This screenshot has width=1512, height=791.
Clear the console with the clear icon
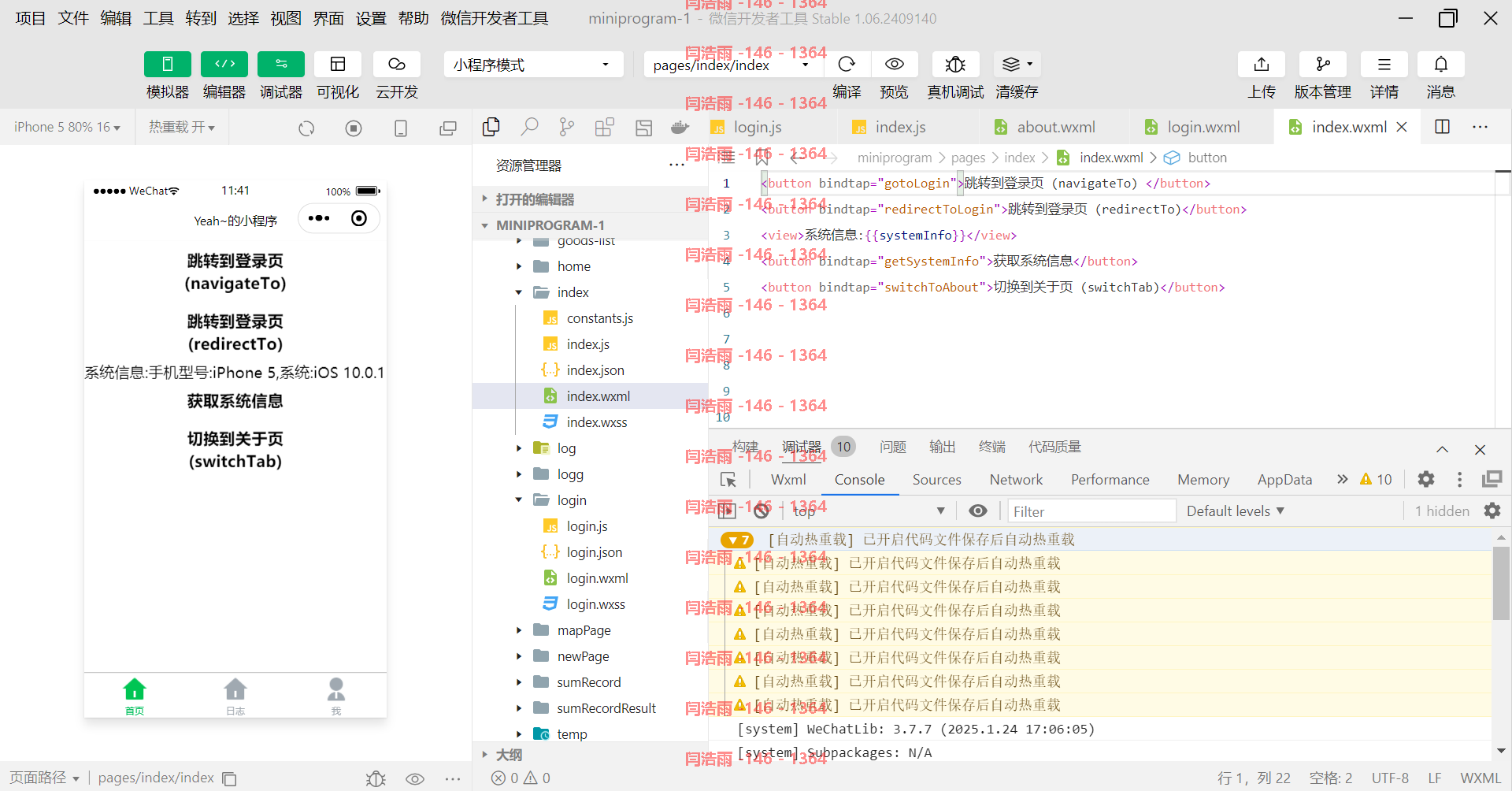(762, 511)
